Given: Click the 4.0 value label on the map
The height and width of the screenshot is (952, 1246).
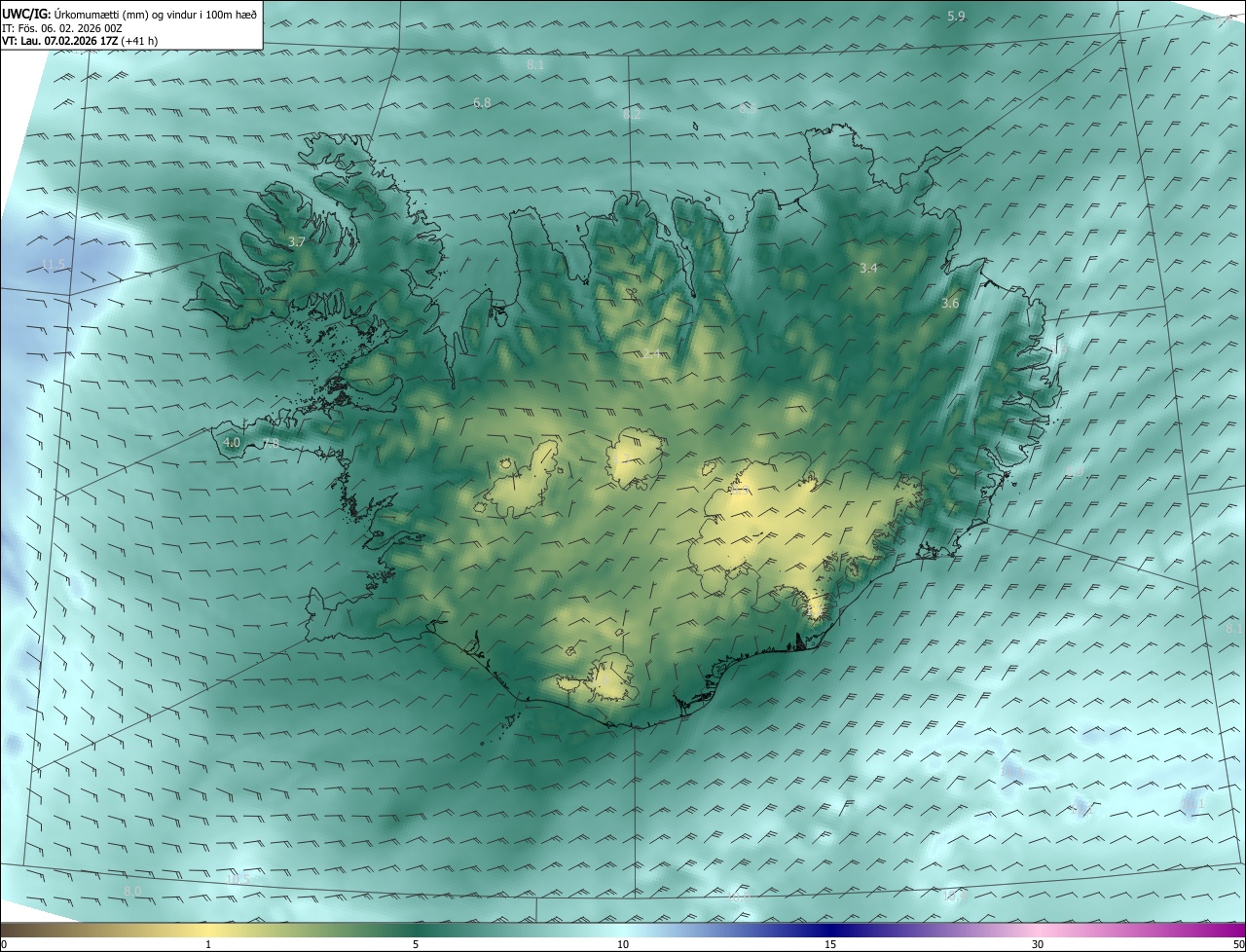Looking at the screenshot, I should pos(232,443).
